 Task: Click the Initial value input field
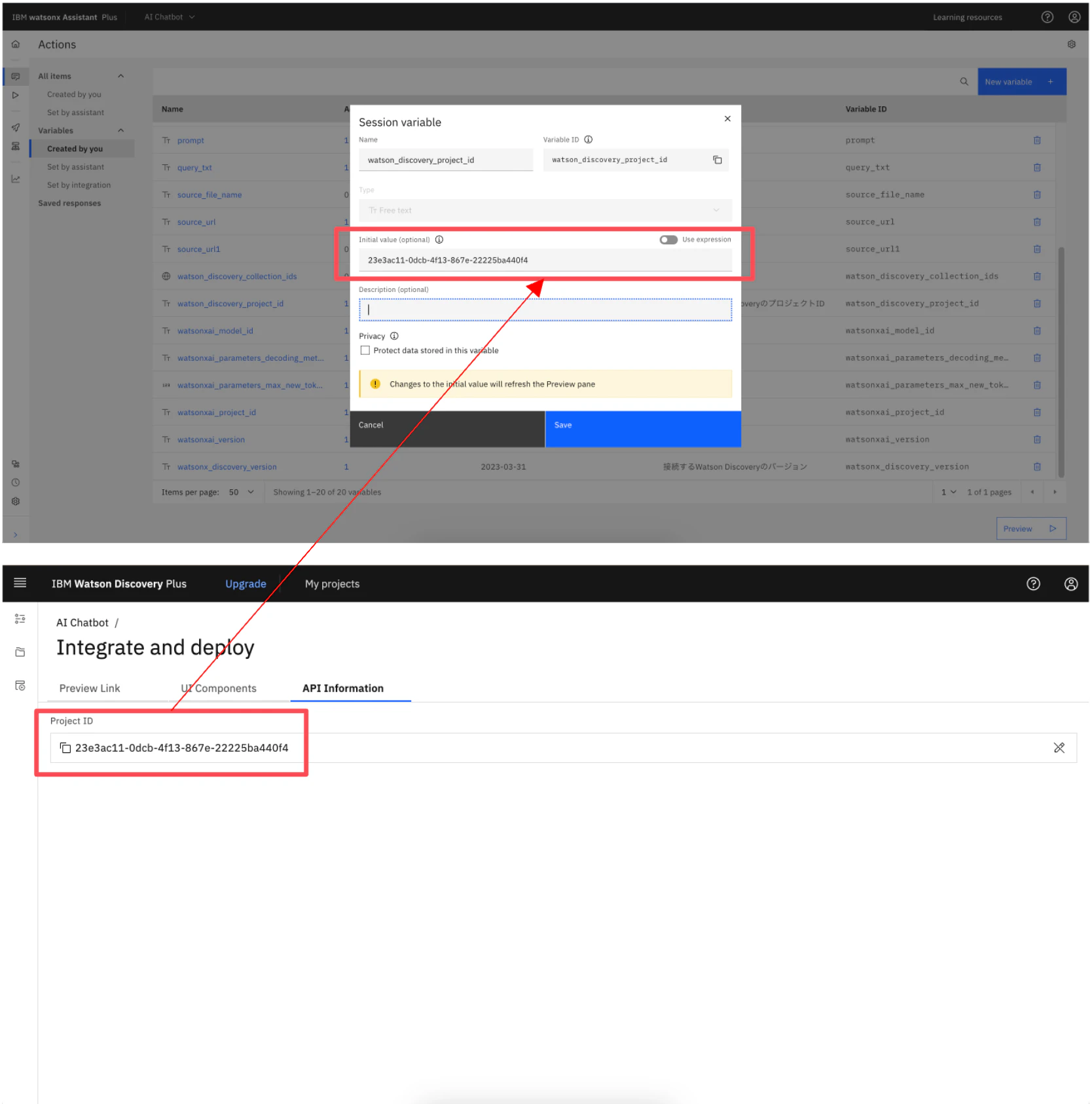coord(545,260)
